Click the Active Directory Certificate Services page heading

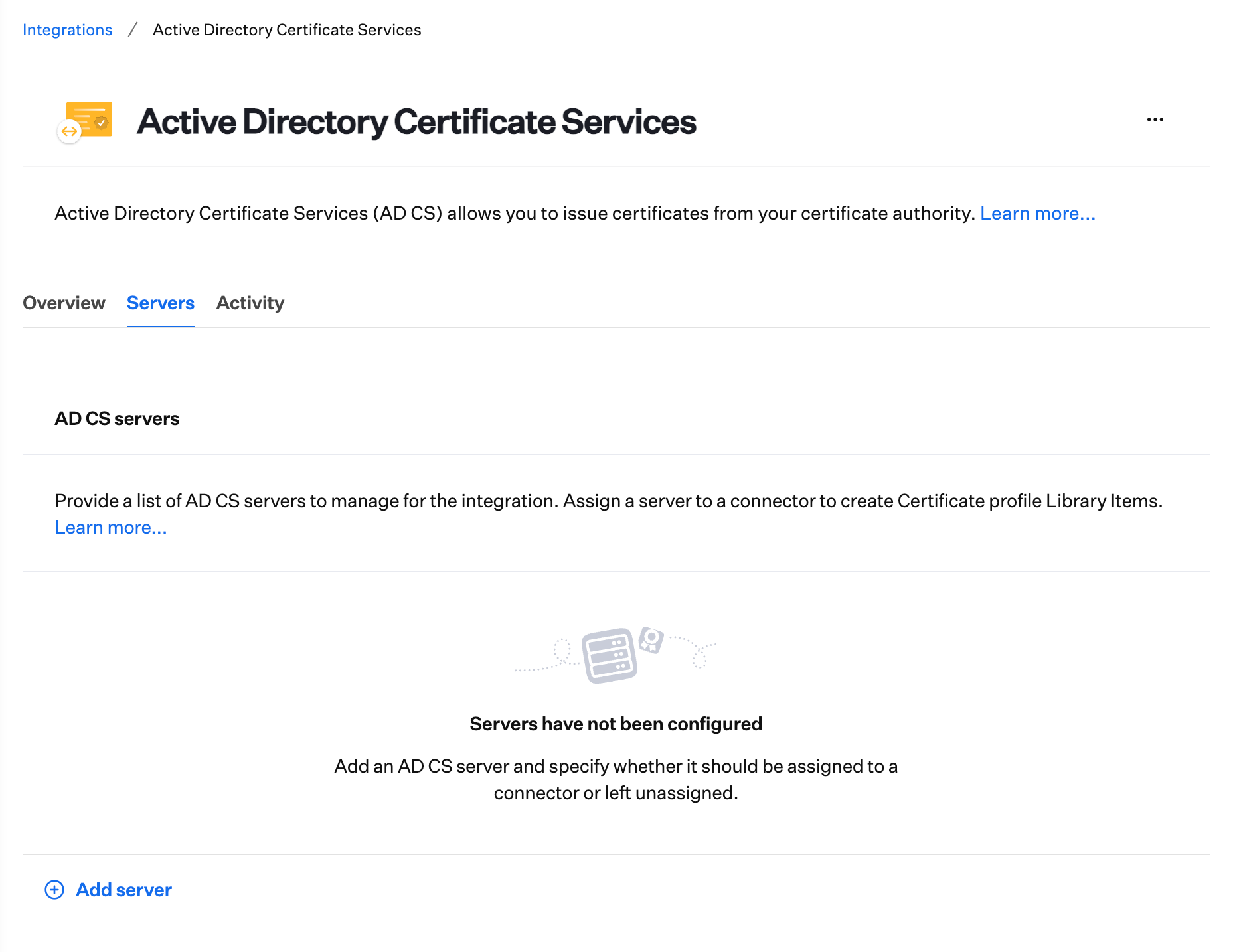[x=416, y=121]
